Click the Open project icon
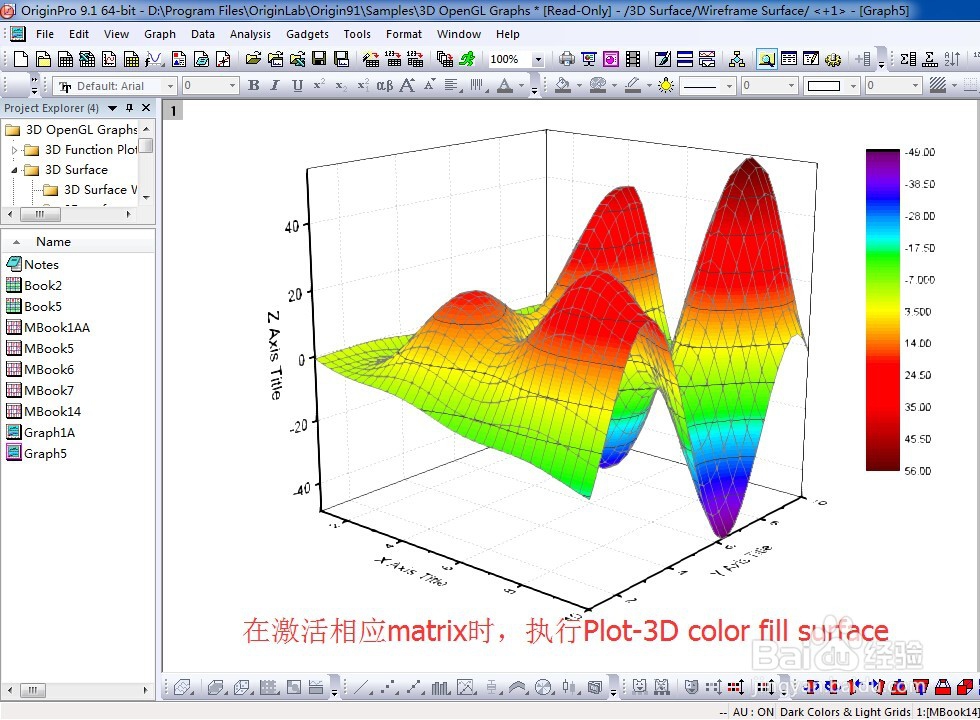This screenshot has width=980, height=720. (x=253, y=59)
